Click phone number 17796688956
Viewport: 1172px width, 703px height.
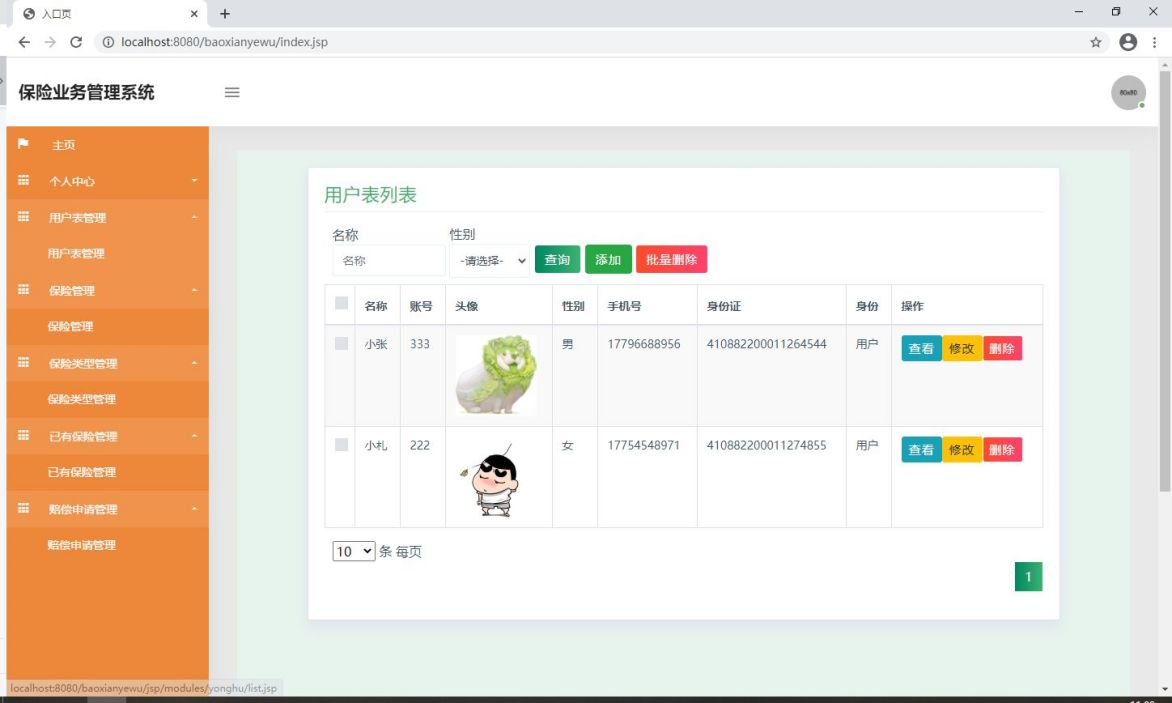644,344
